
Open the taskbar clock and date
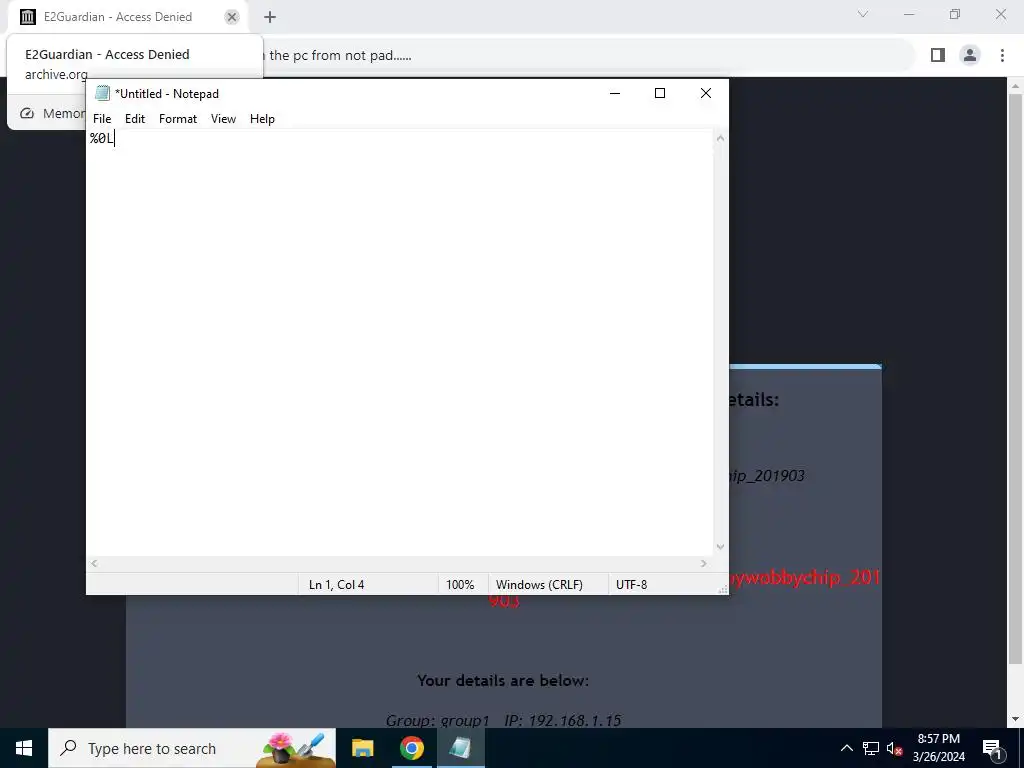938,748
